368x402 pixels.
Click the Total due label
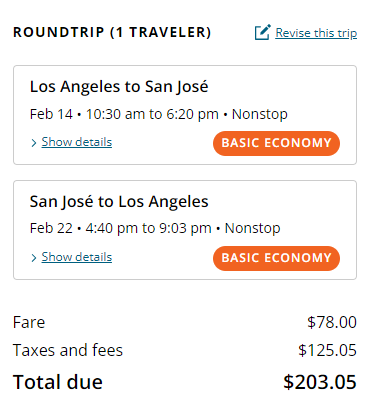click(58, 382)
